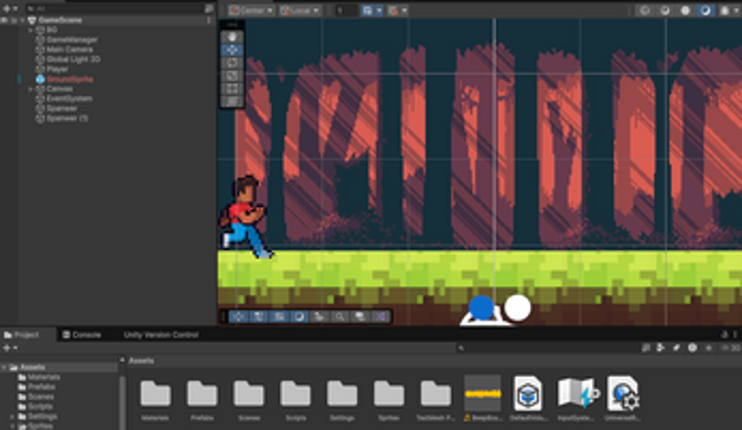
Task: Open grid snapping options arrow
Action: 379,10
